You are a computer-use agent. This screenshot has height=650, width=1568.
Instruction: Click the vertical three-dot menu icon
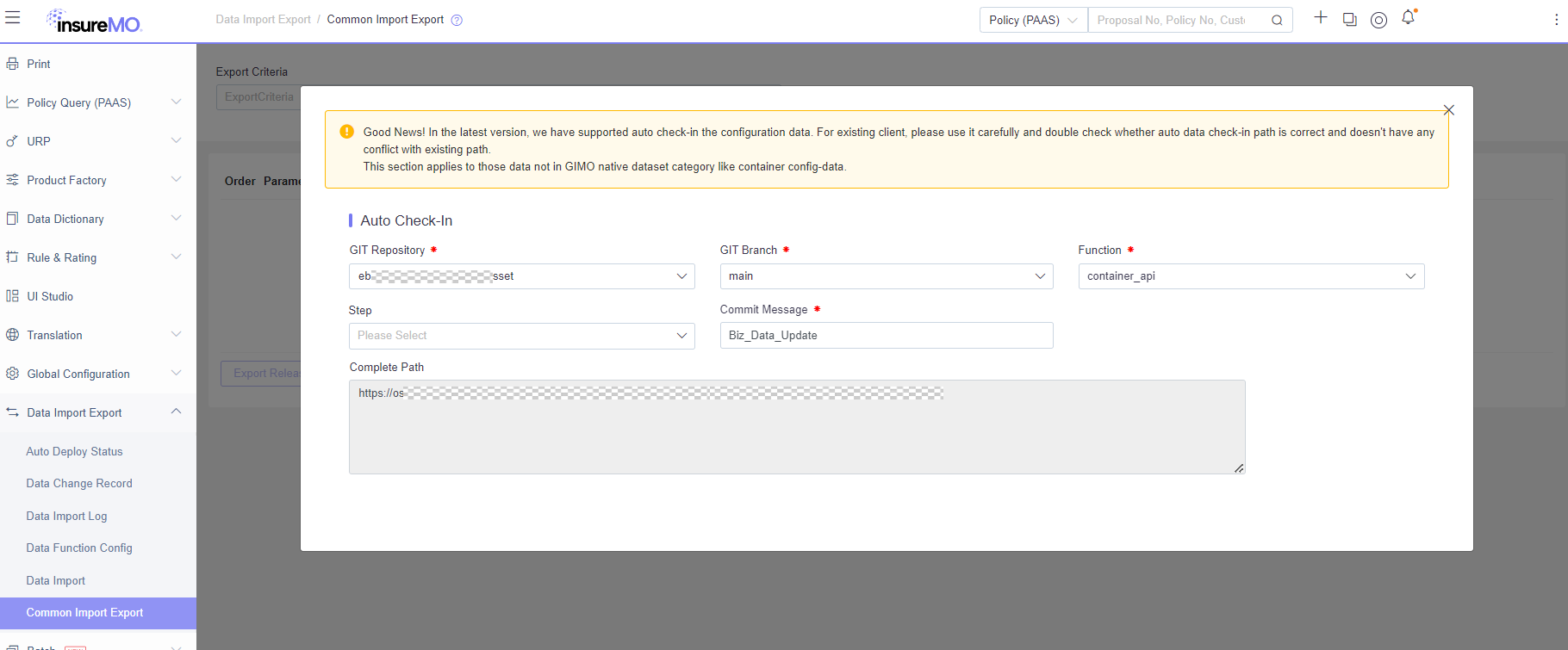coord(1556,20)
